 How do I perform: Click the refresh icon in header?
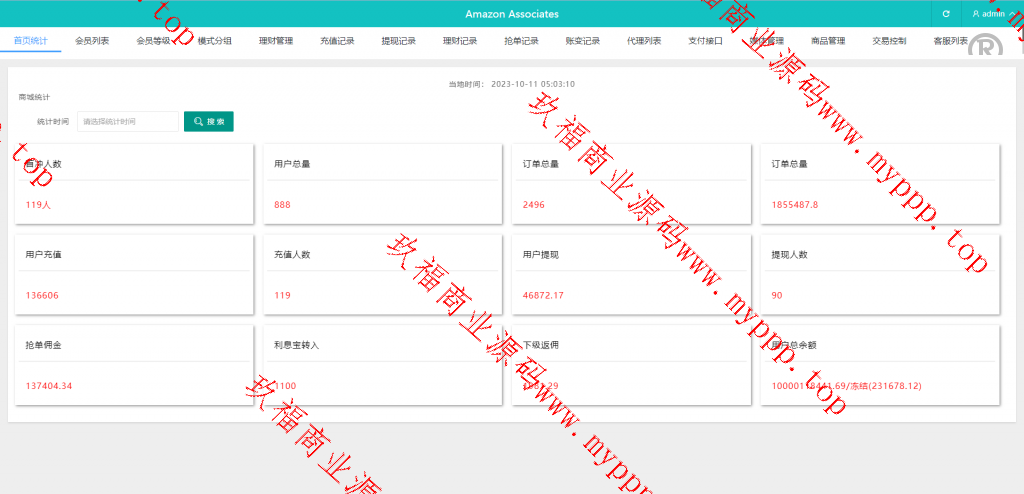[946, 14]
